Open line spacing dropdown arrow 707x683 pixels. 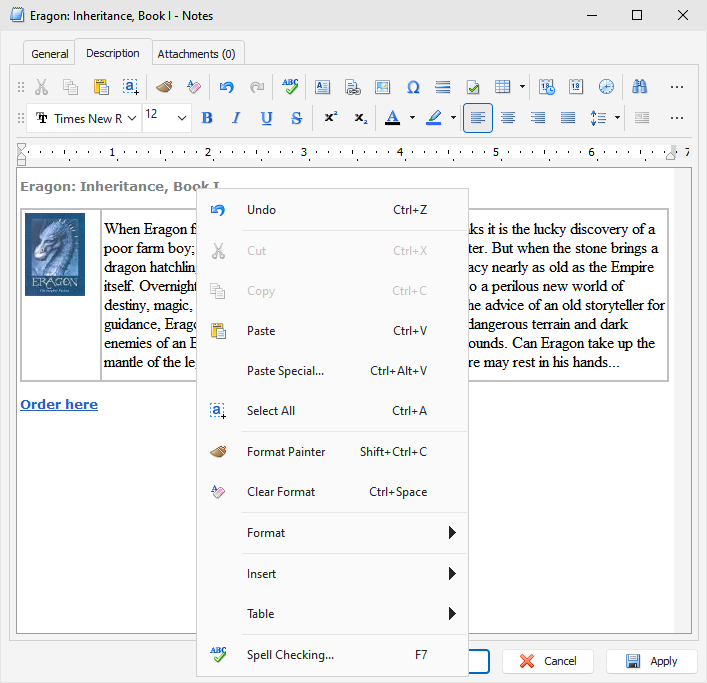(617, 118)
